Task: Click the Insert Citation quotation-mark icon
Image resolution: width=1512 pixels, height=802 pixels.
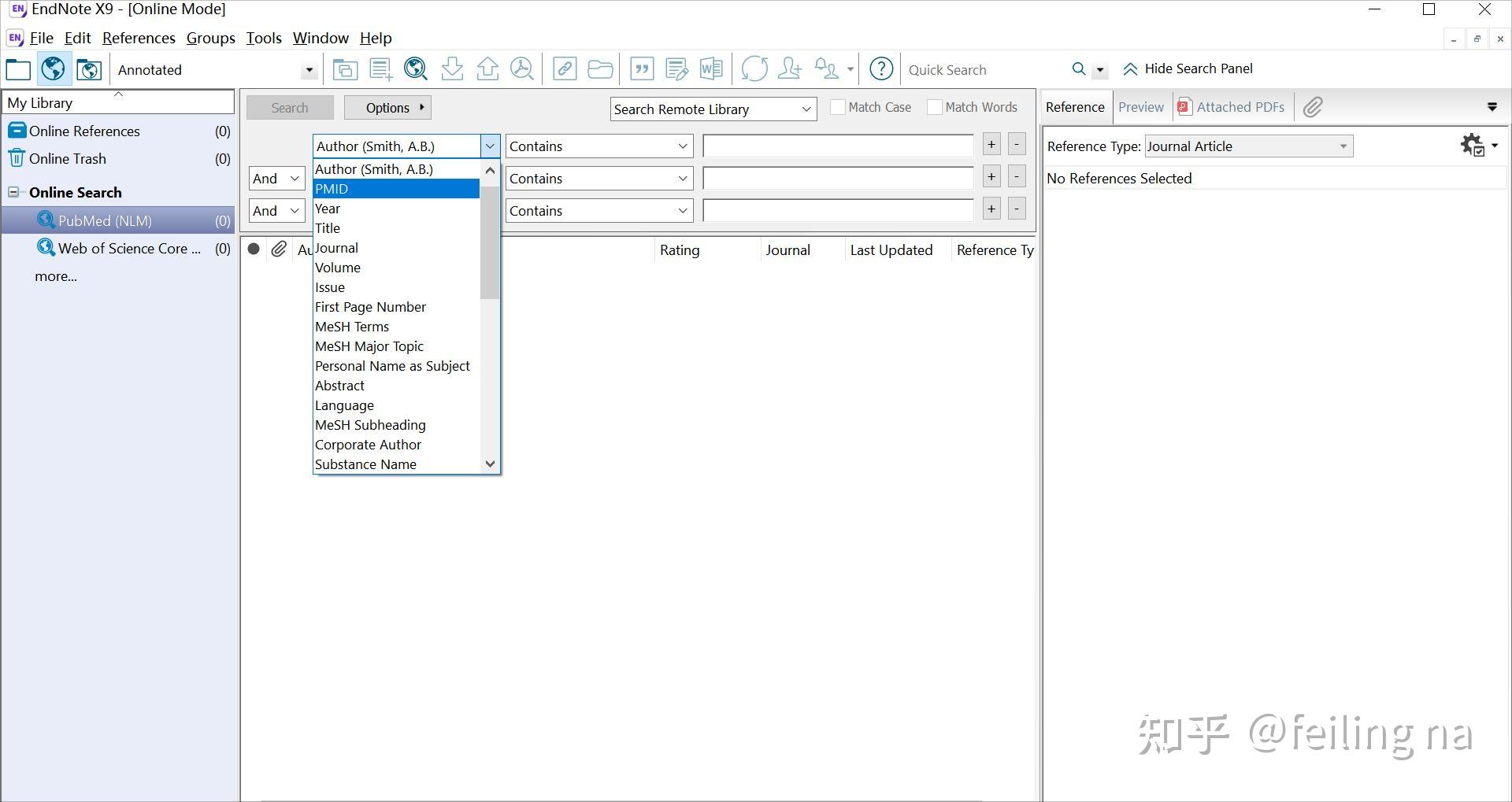Action: 642,70
